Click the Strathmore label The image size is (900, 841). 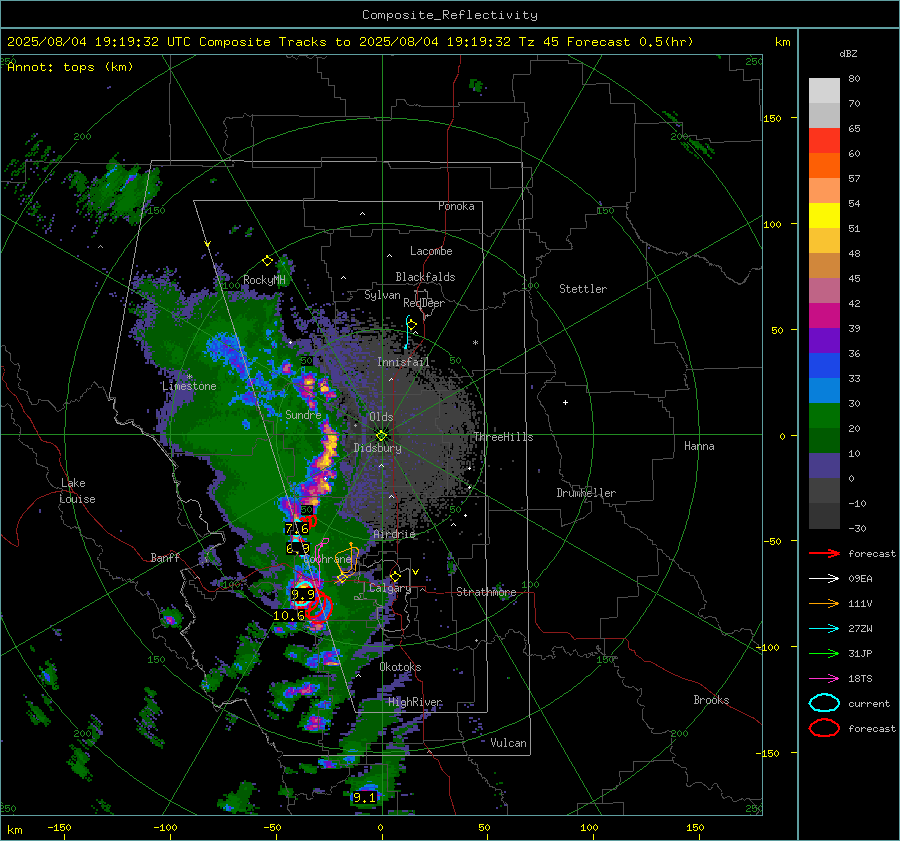(x=486, y=592)
